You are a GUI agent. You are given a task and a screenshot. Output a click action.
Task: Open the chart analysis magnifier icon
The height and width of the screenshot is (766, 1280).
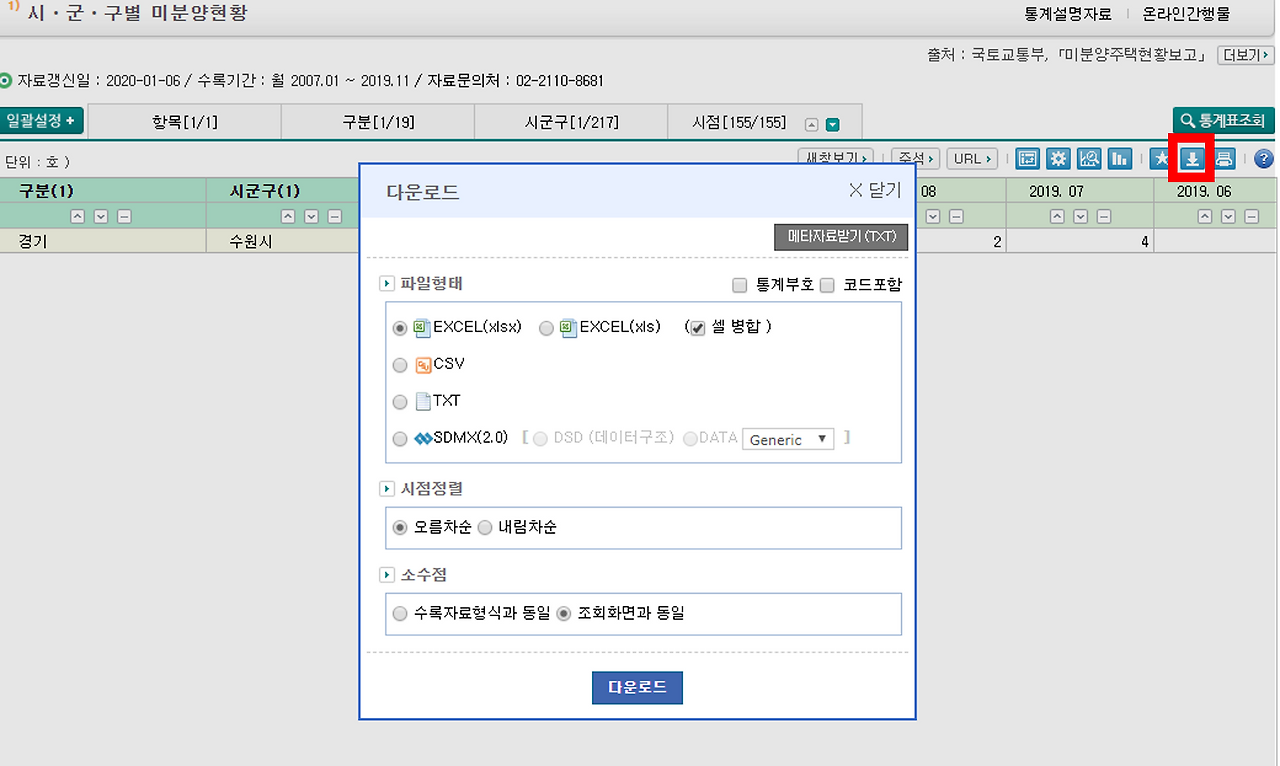(x=1088, y=158)
